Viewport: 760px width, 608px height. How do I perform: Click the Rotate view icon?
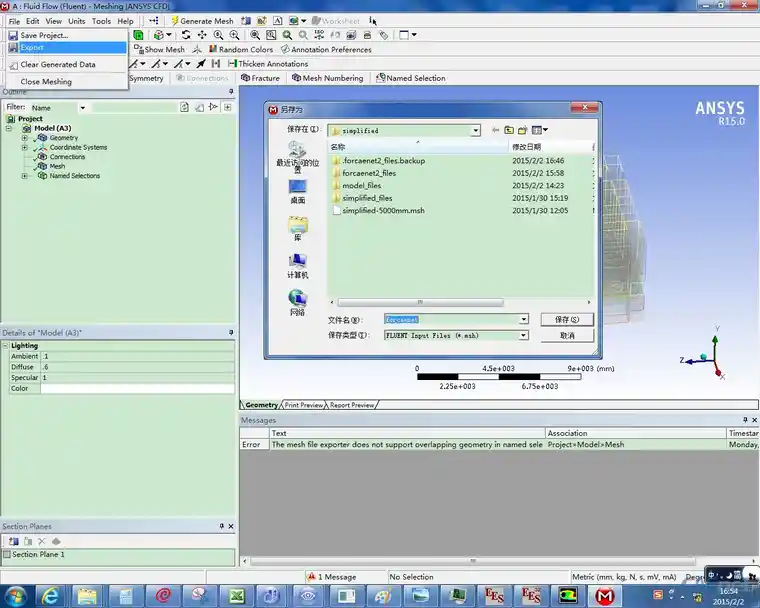186,35
